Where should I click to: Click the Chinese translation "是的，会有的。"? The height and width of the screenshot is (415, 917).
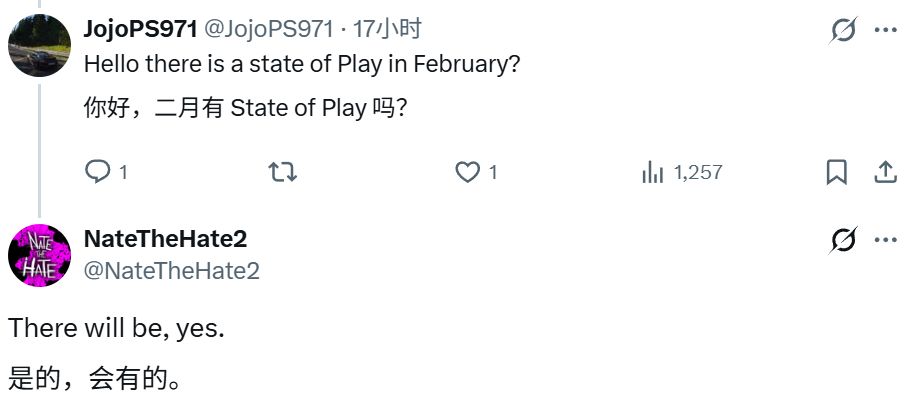pyautogui.click(x=95, y=380)
